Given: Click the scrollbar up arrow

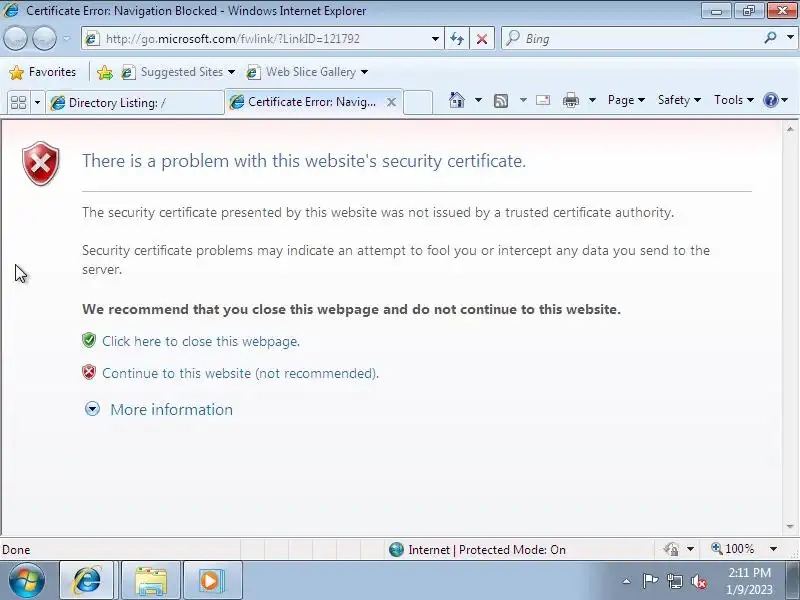Looking at the screenshot, I should [790, 129].
